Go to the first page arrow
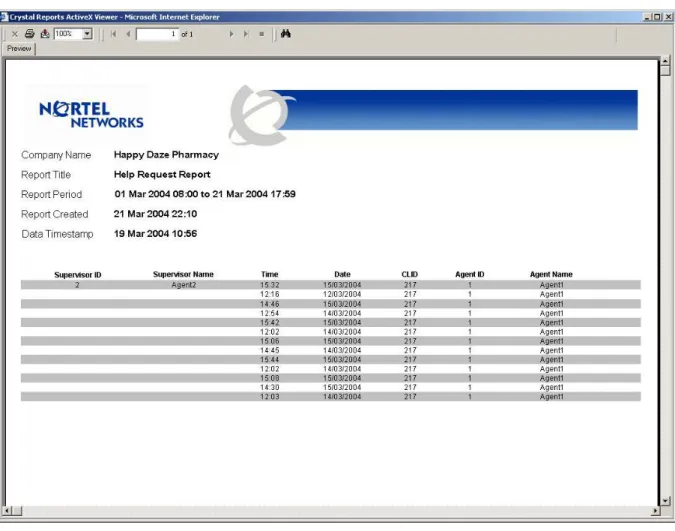Screen dimensions: 675x531 114,34
